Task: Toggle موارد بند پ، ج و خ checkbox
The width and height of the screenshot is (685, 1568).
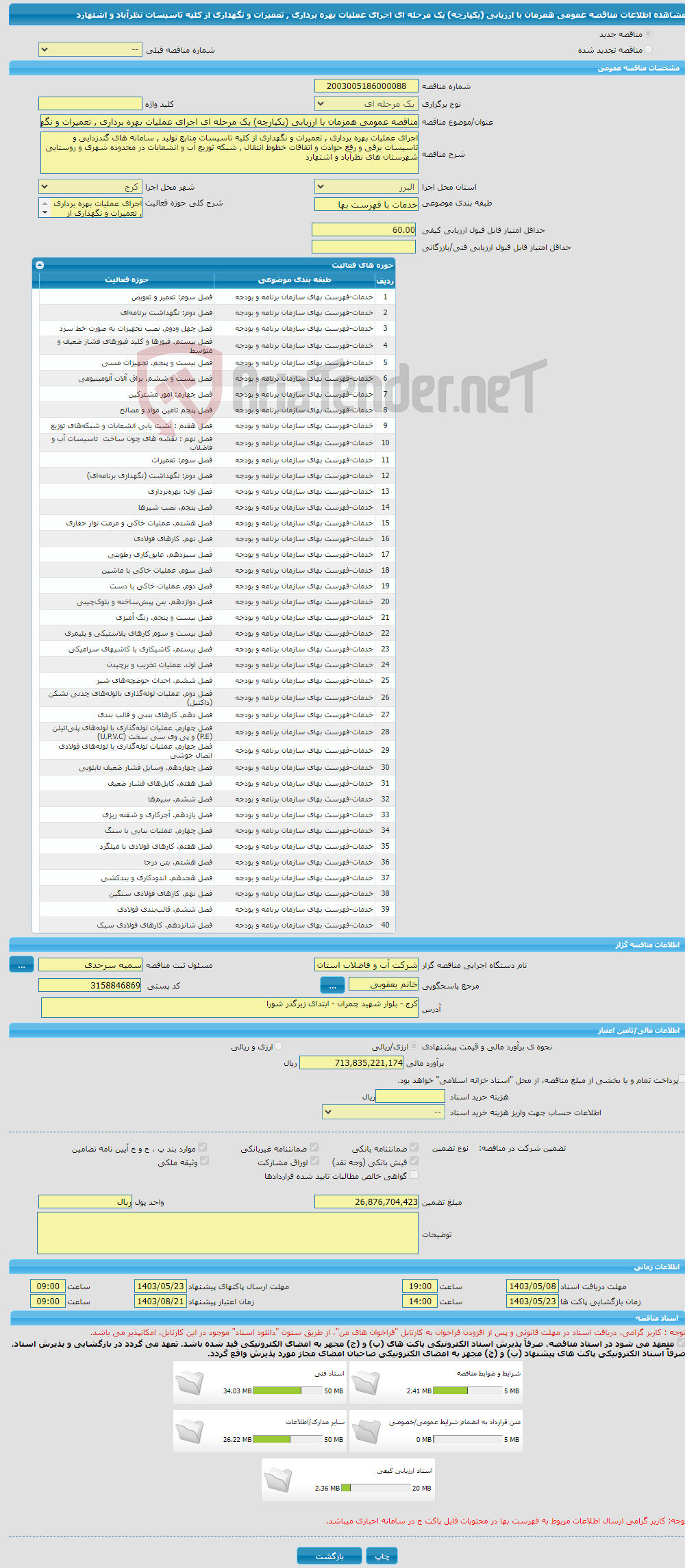Action: (x=202, y=1147)
